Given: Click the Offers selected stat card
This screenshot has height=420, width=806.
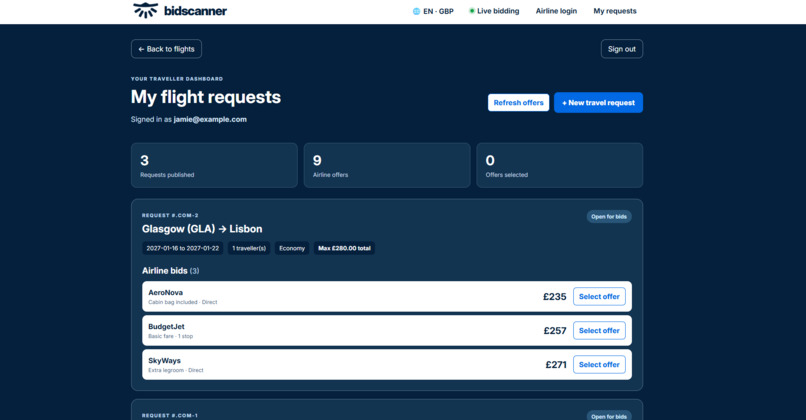Looking at the screenshot, I should click(x=559, y=165).
